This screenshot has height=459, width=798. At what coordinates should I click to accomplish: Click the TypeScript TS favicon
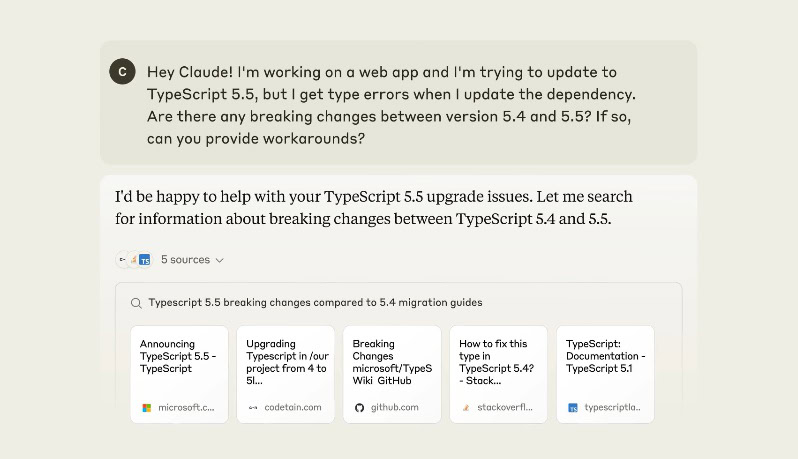click(x=573, y=408)
